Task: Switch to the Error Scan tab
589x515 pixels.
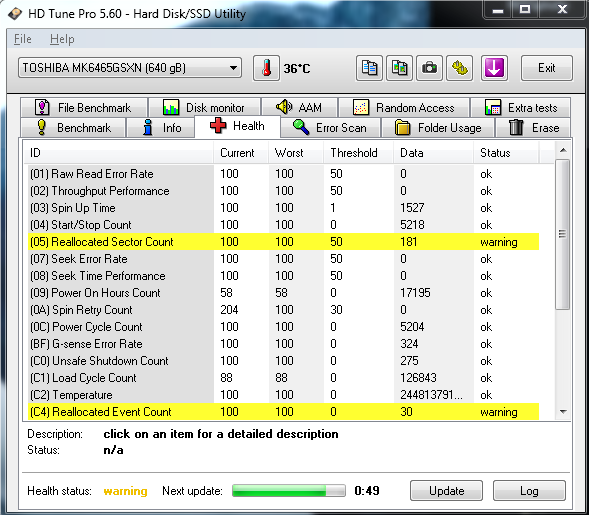Action: 331,128
